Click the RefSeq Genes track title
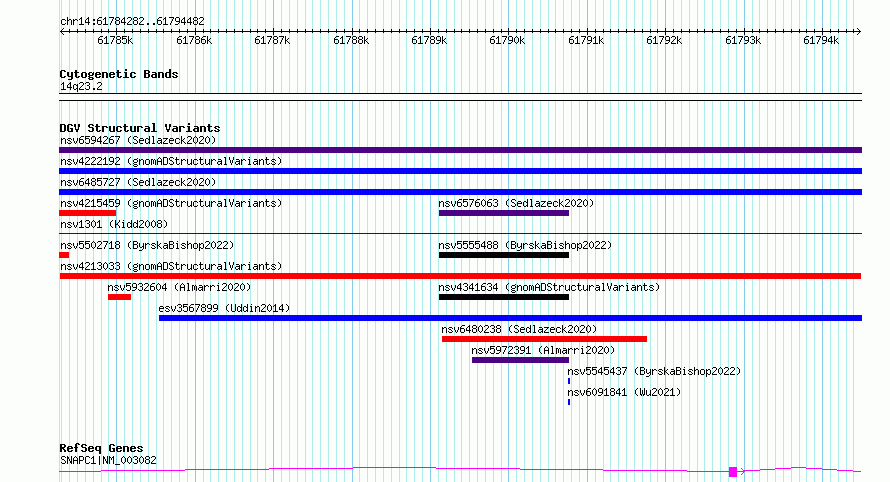The width and height of the screenshot is (890, 482). pos(101,448)
